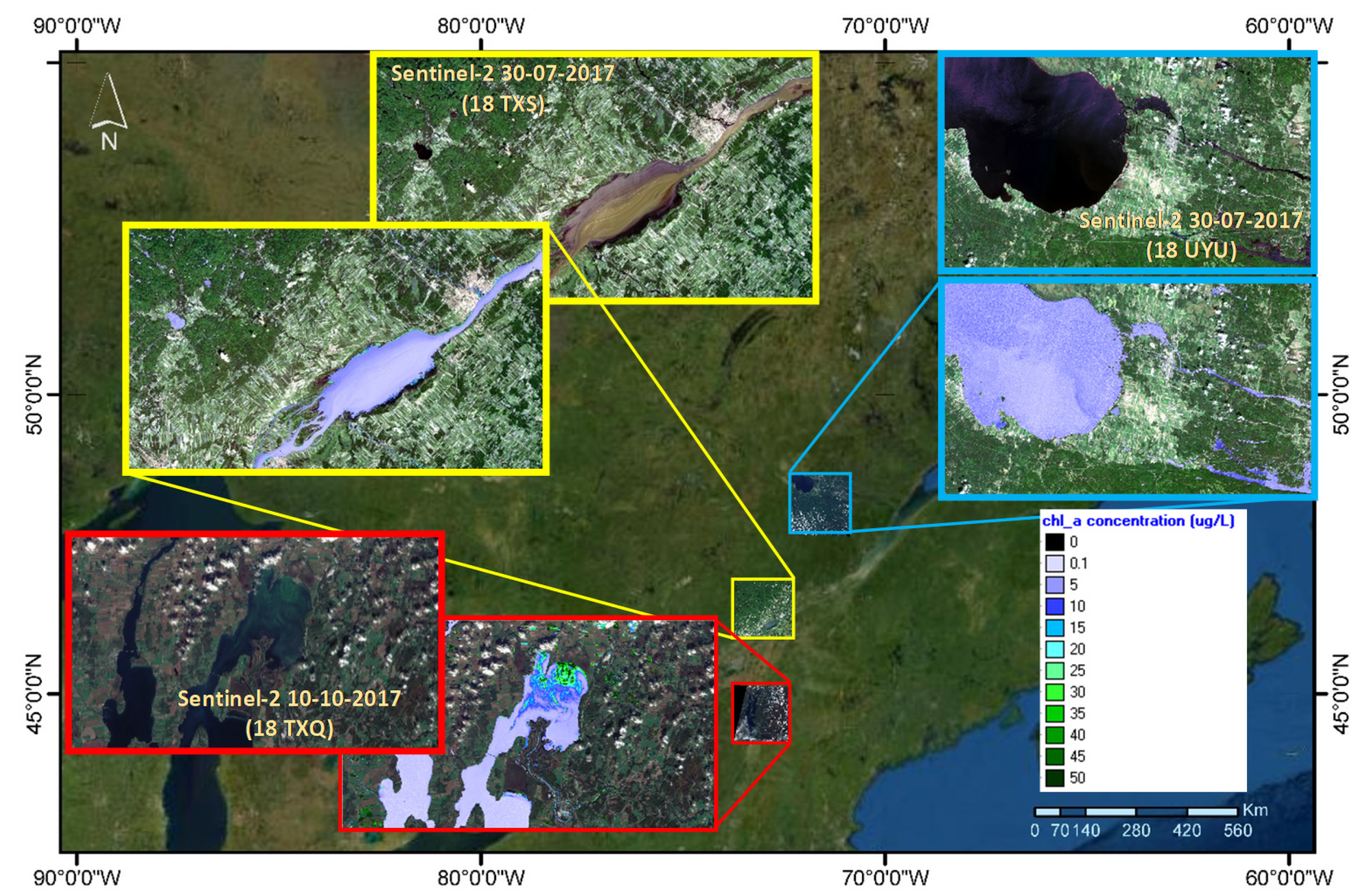Click the 'Sentinel-2 30-07-2017 (18 TXS)' label
The width and height of the screenshot is (1363, 896).
pyautogui.click(x=502, y=88)
